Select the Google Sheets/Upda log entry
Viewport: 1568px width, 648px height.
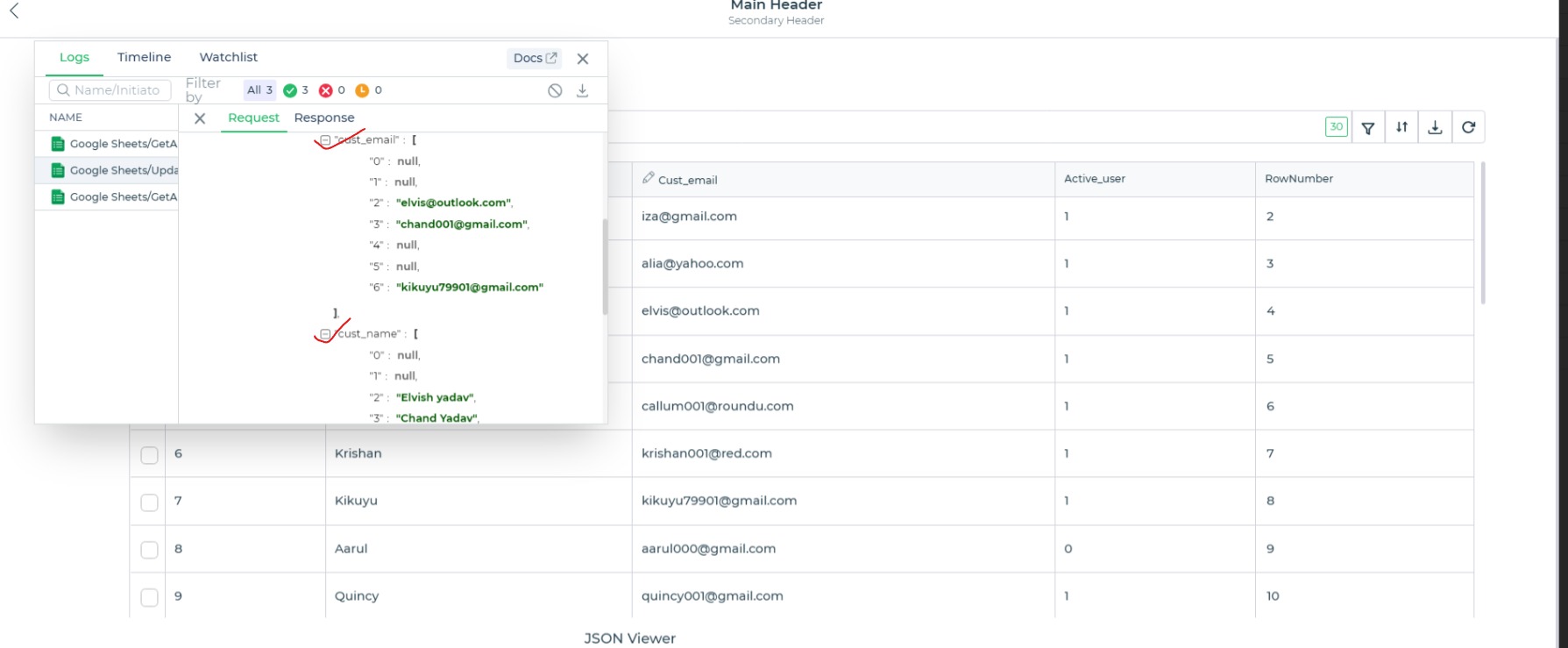tap(107, 170)
